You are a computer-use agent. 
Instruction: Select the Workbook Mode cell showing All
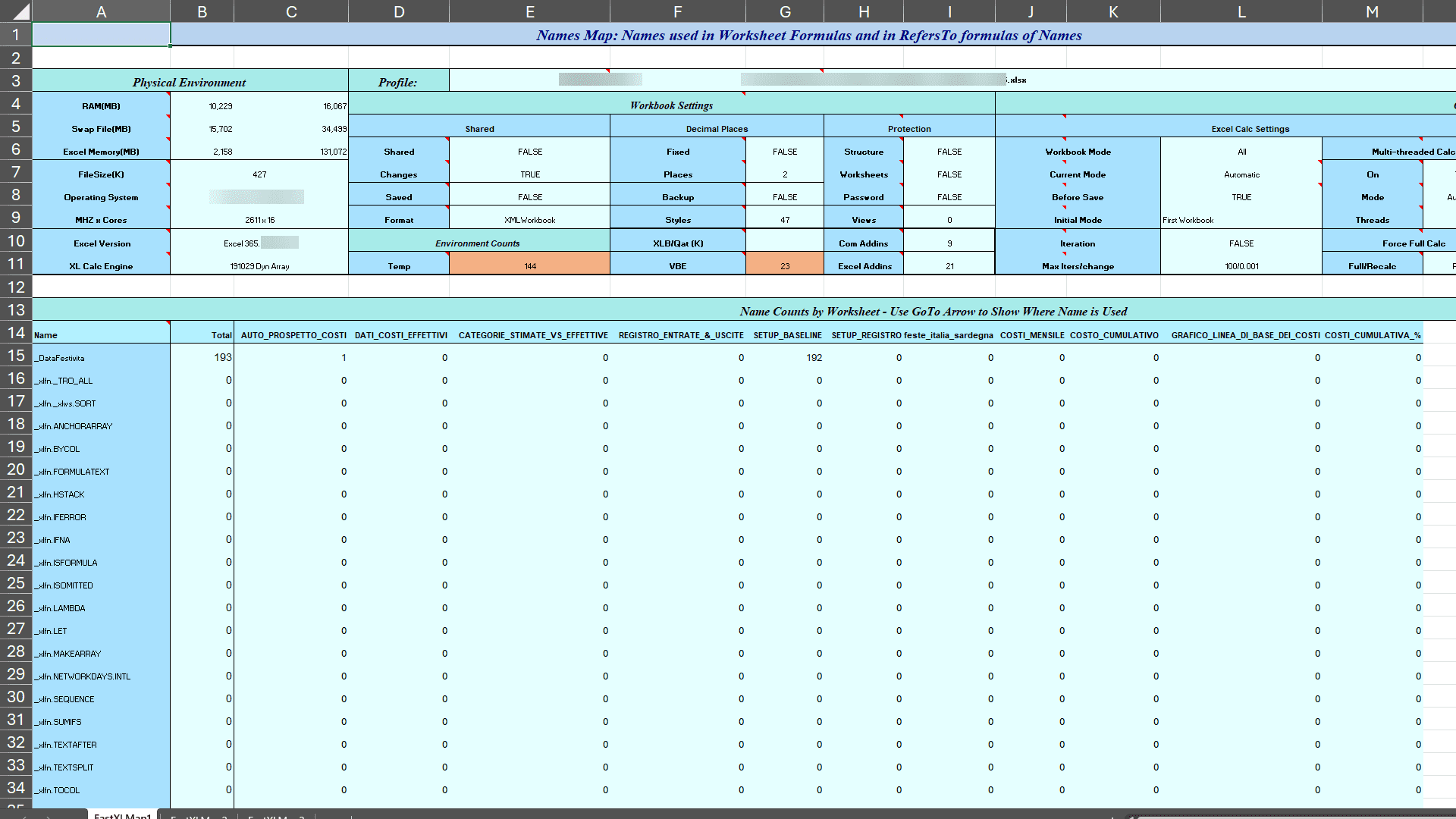pos(1241,152)
